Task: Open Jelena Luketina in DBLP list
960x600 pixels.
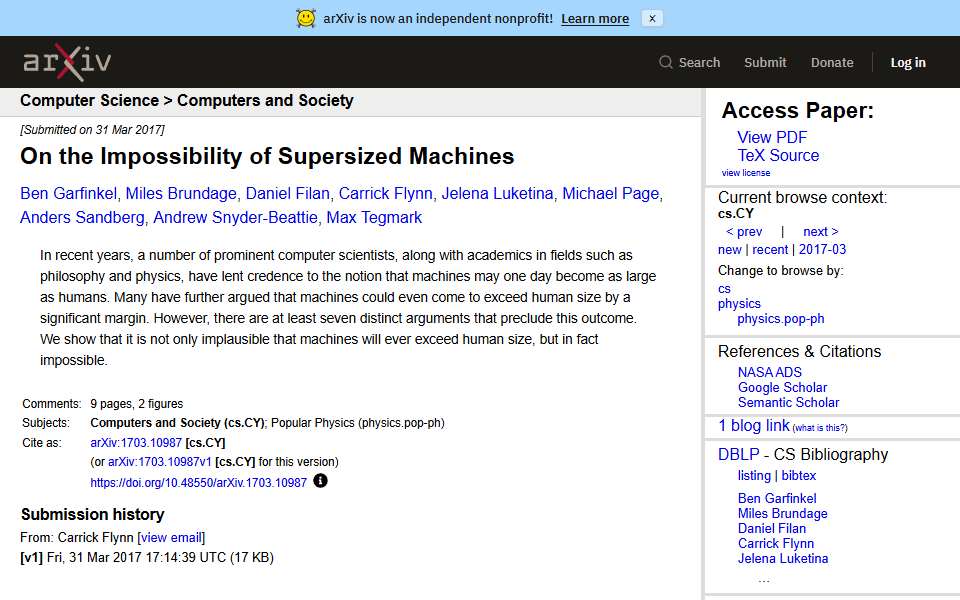Action: pos(783,559)
